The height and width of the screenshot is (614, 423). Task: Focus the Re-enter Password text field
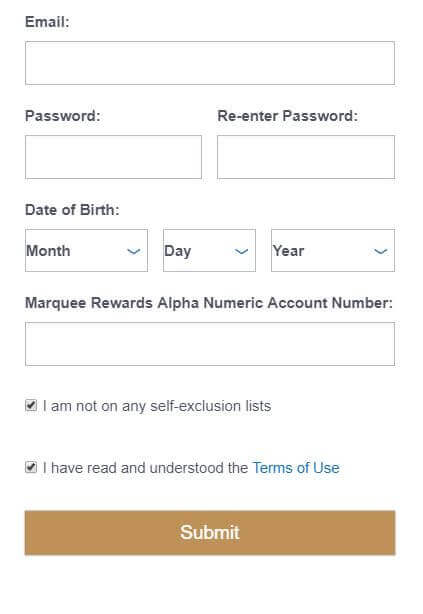click(306, 157)
